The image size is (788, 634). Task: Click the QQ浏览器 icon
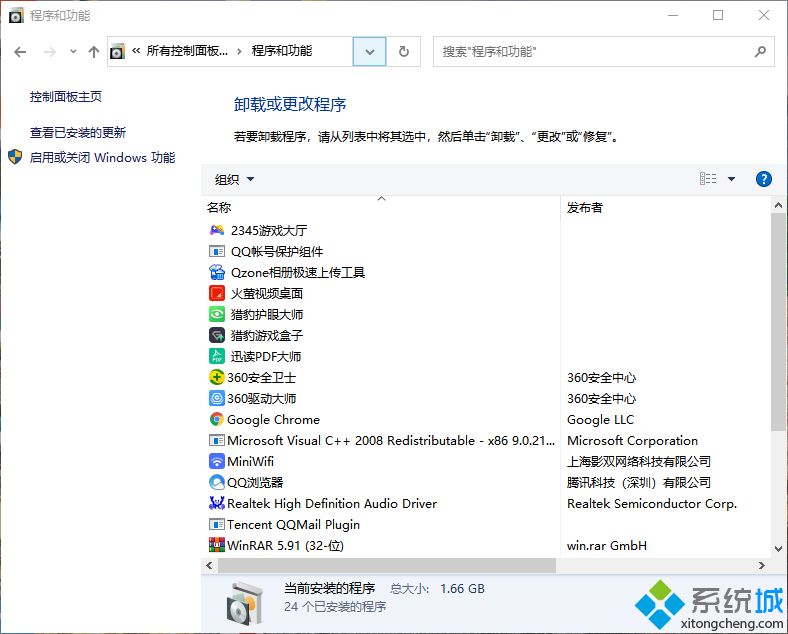tap(217, 482)
